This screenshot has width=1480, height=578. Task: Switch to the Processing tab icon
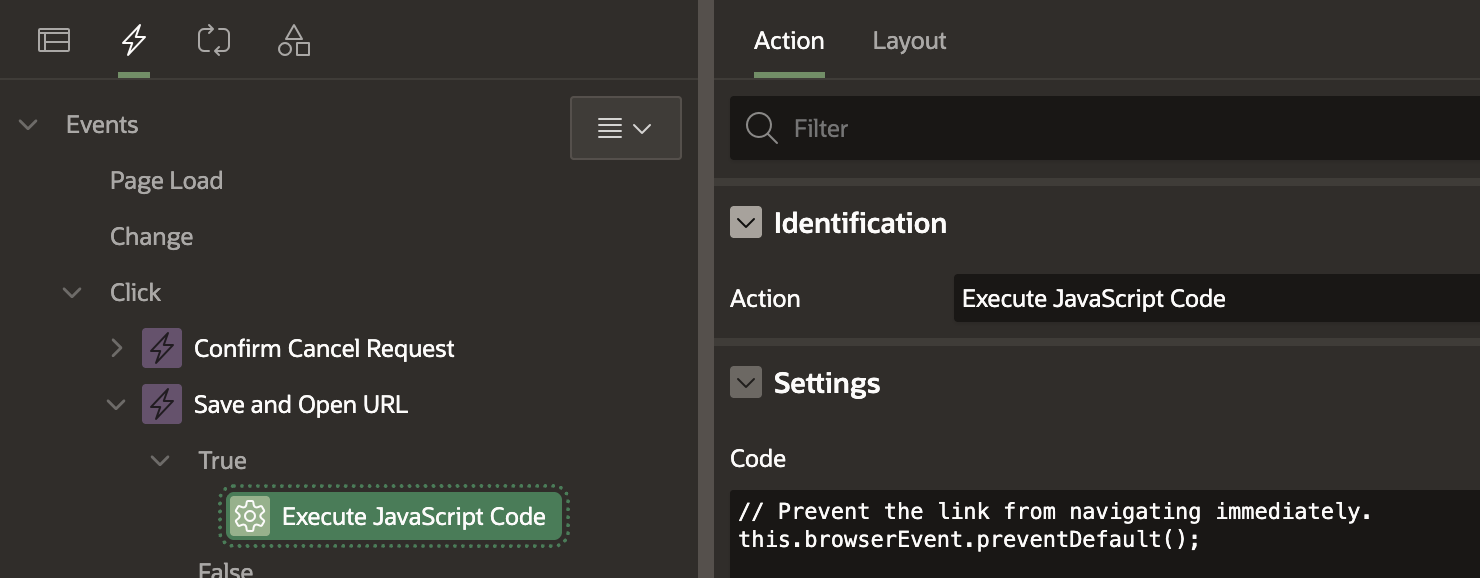point(214,40)
